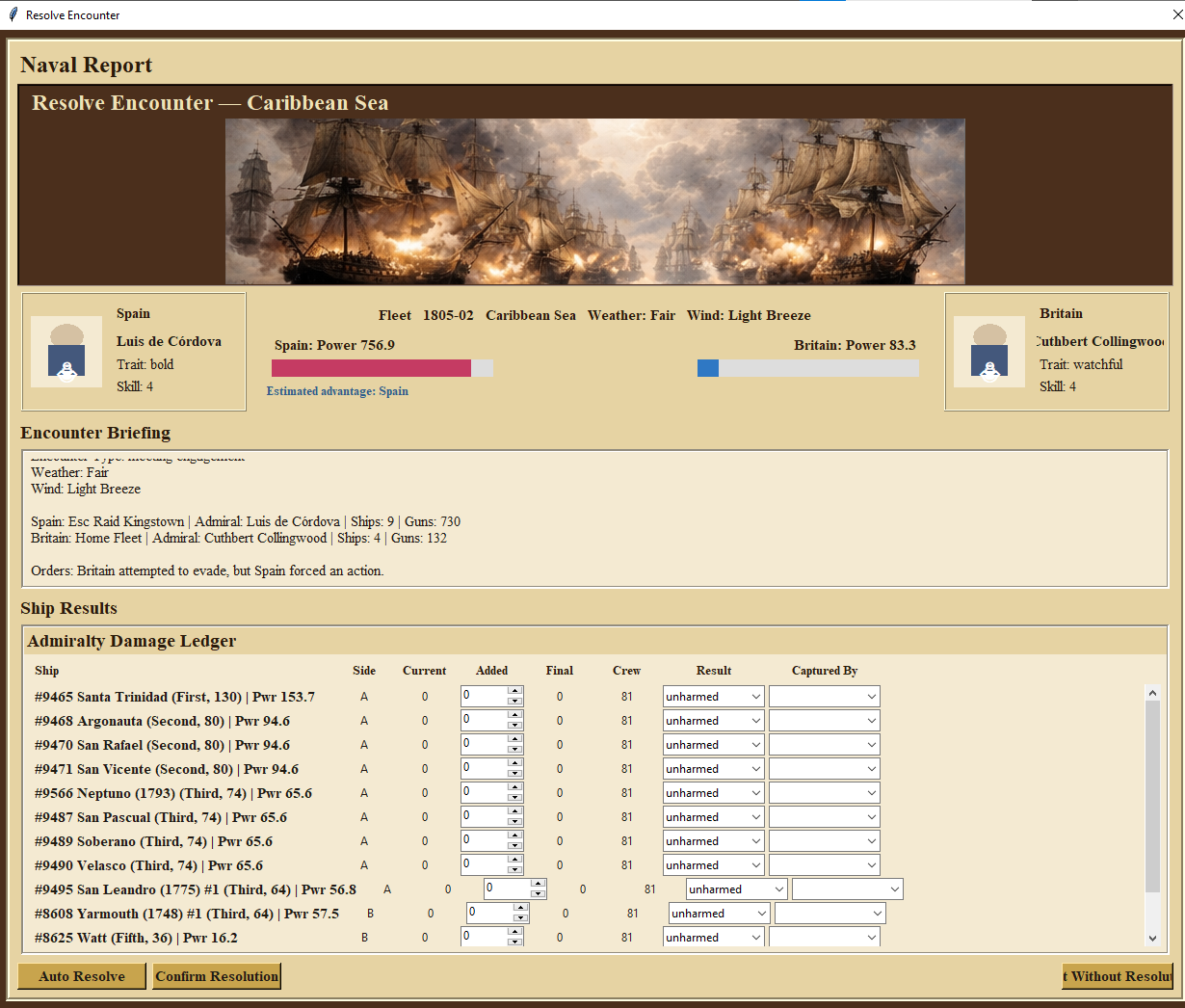The width and height of the screenshot is (1185, 1008).
Task: Click the damage ledger scrollbar thumb
Action: [1152, 796]
